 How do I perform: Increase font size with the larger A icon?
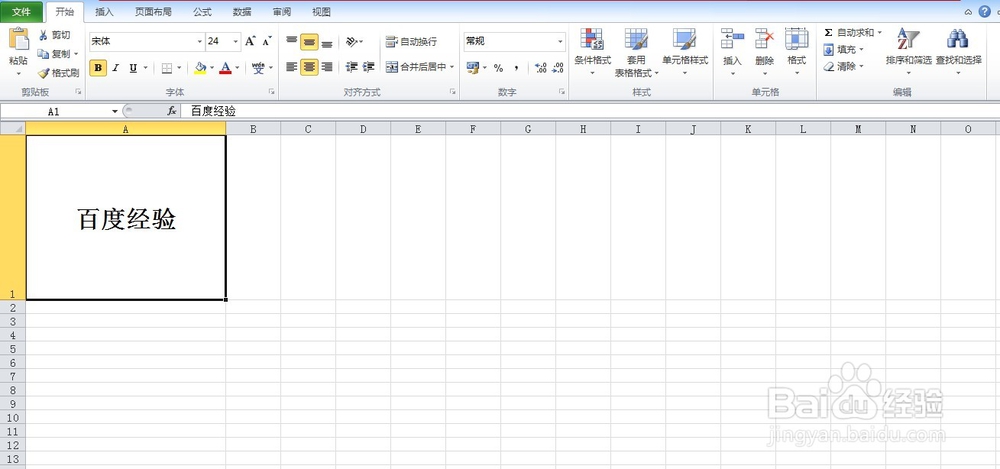pos(250,41)
